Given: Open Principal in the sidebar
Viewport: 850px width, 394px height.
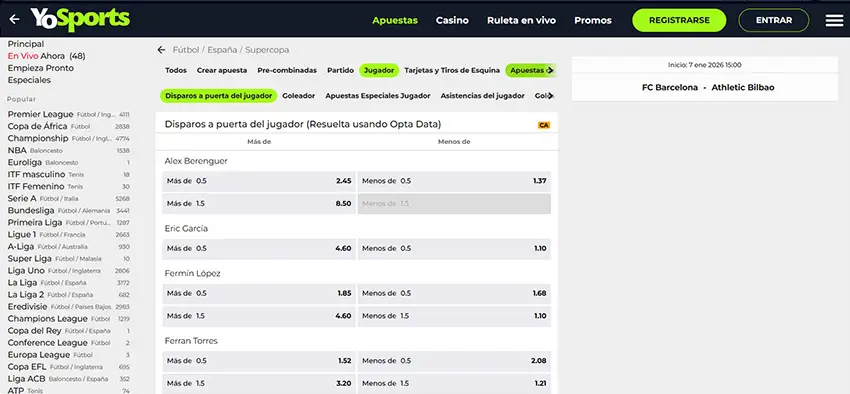Looking at the screenshot, I should (26, 44).
